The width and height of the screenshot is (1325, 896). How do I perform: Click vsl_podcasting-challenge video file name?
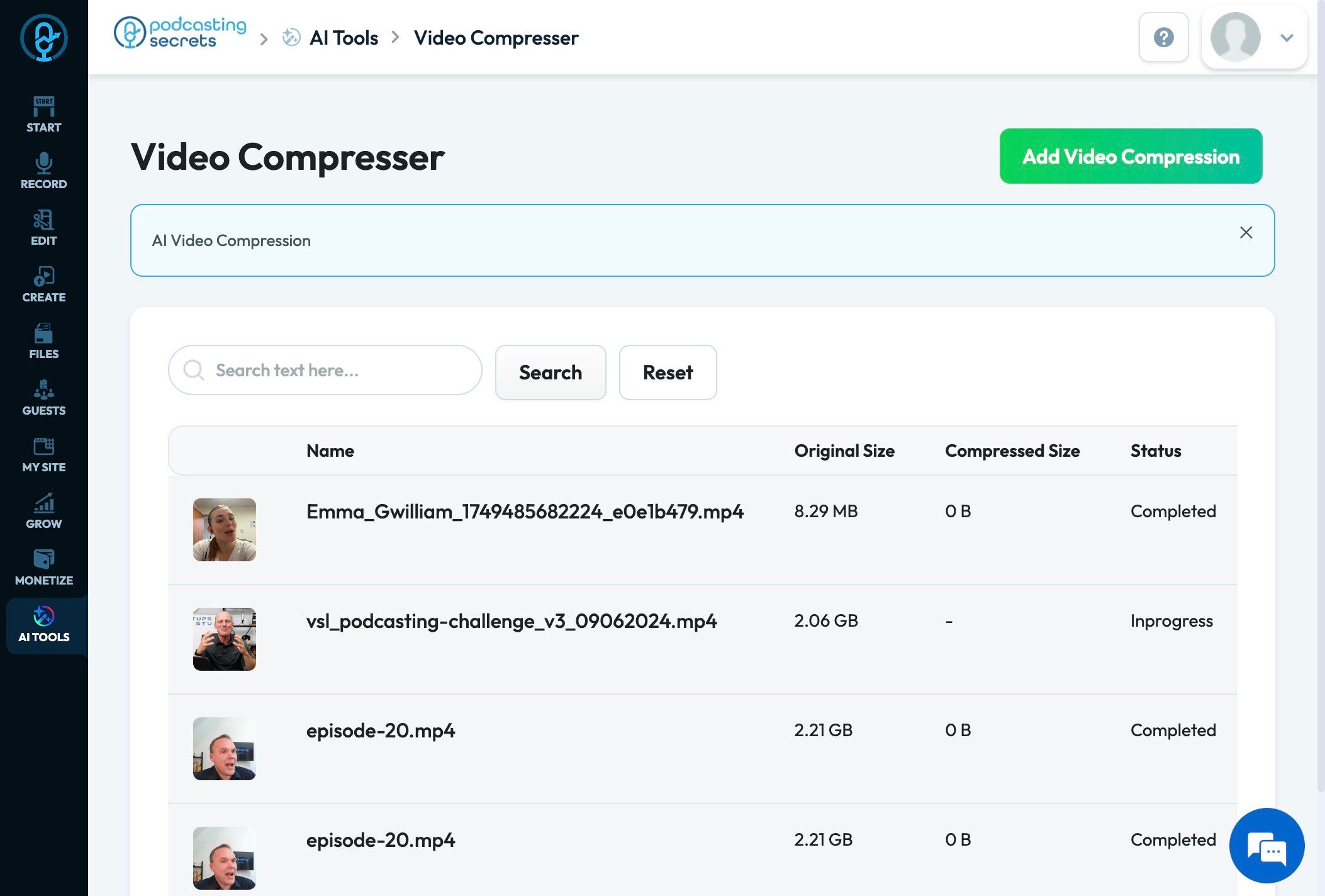[x=511, y=621]
